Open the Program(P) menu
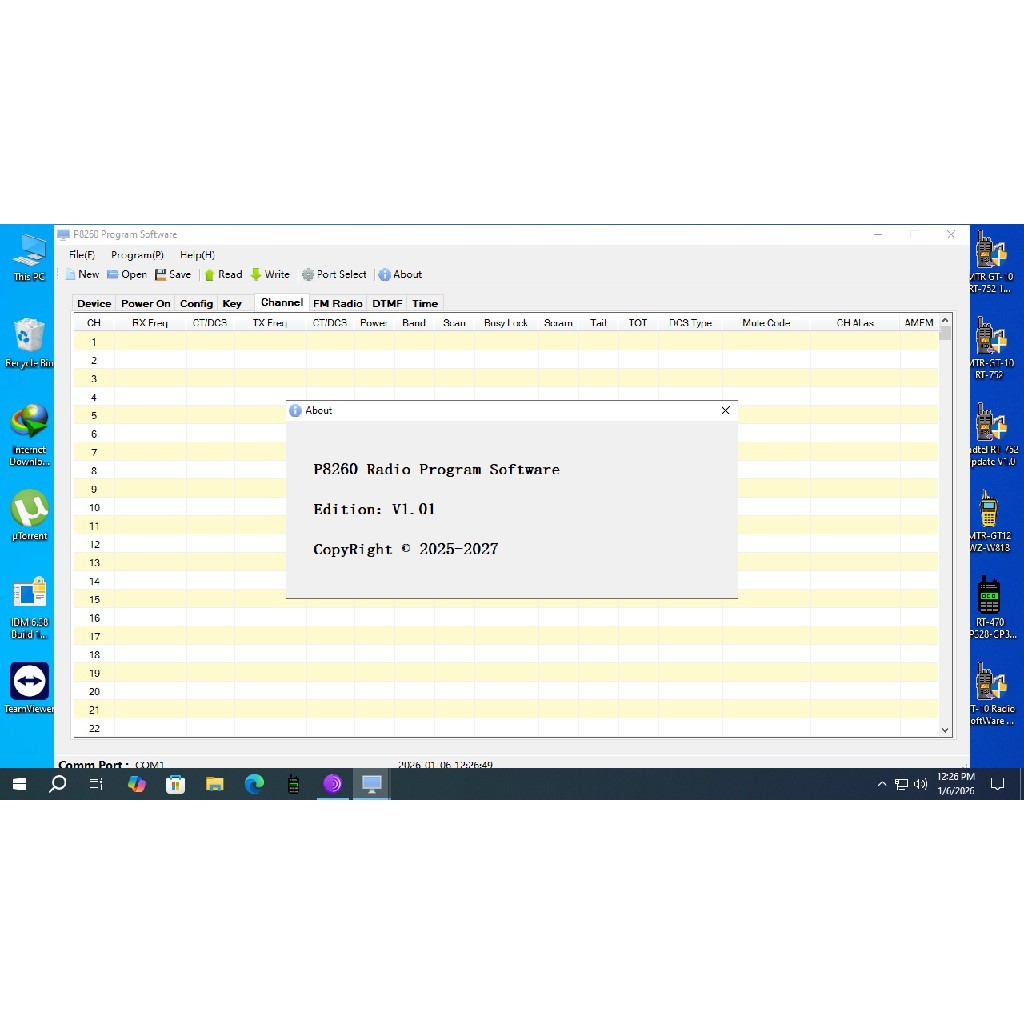The height and width of the screenshot is (1024, 1024). 136,255
